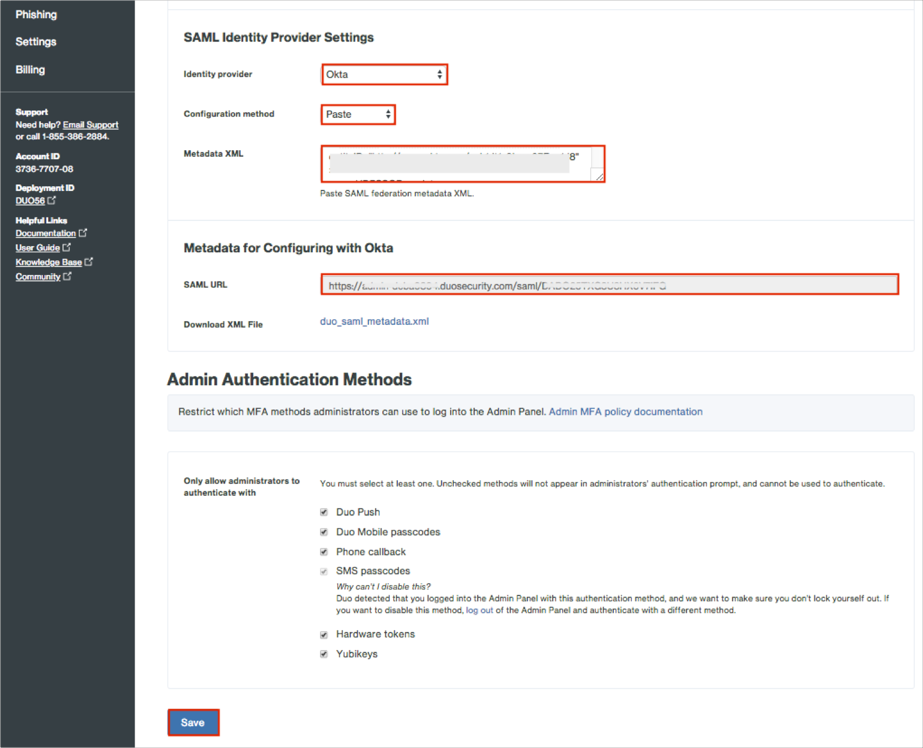Click external link icon next to DUO56

[52, 201]
